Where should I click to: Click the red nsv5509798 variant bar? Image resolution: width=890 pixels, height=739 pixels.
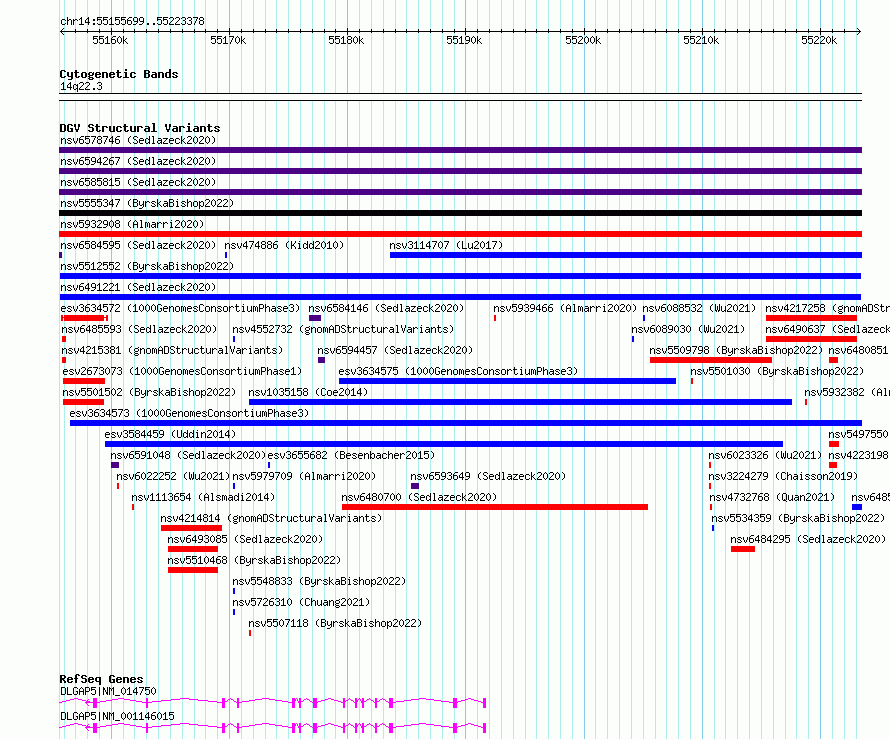[x=711, y=360]
